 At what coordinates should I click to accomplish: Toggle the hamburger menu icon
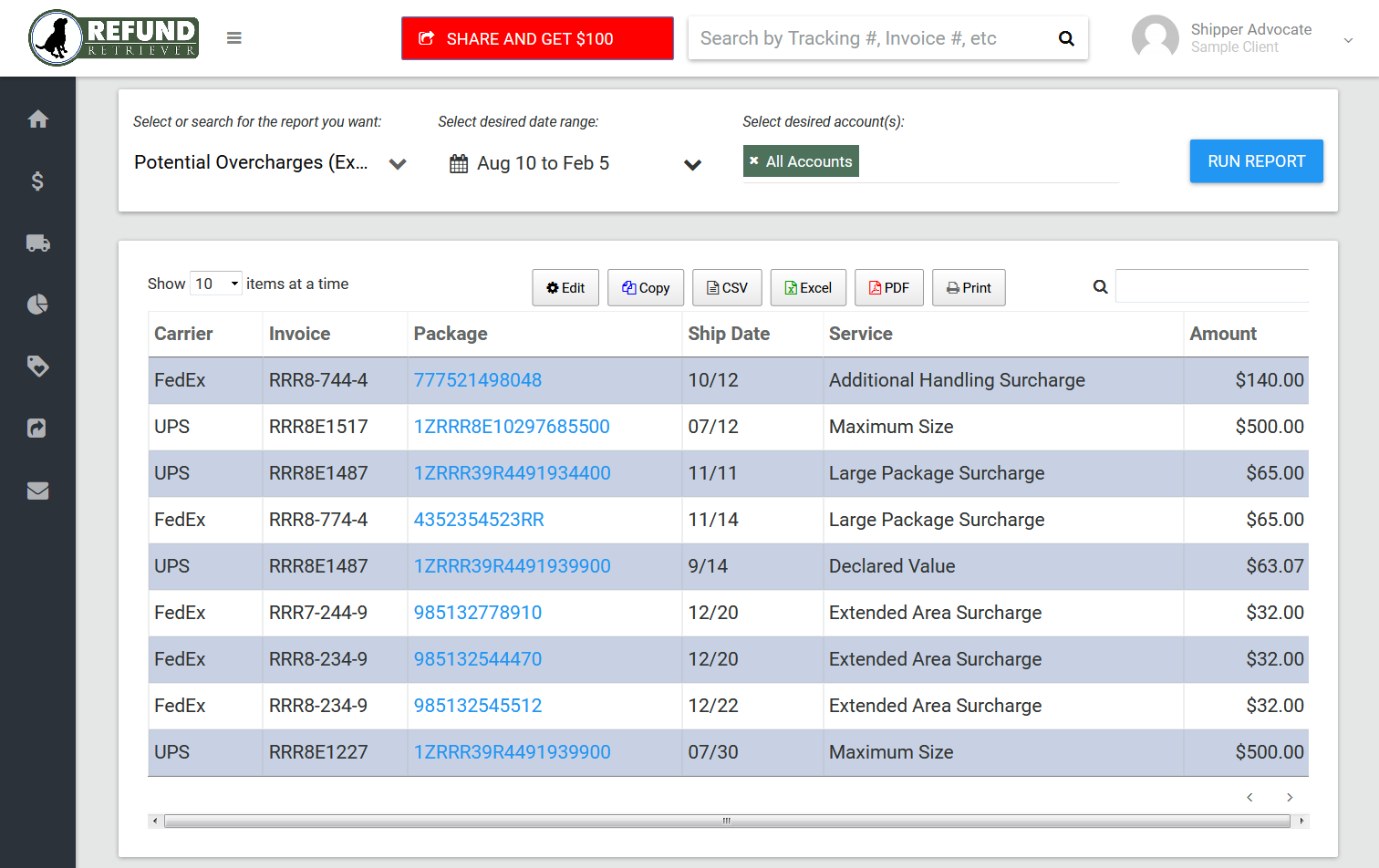pyautogui.click(x=234, y=38)
